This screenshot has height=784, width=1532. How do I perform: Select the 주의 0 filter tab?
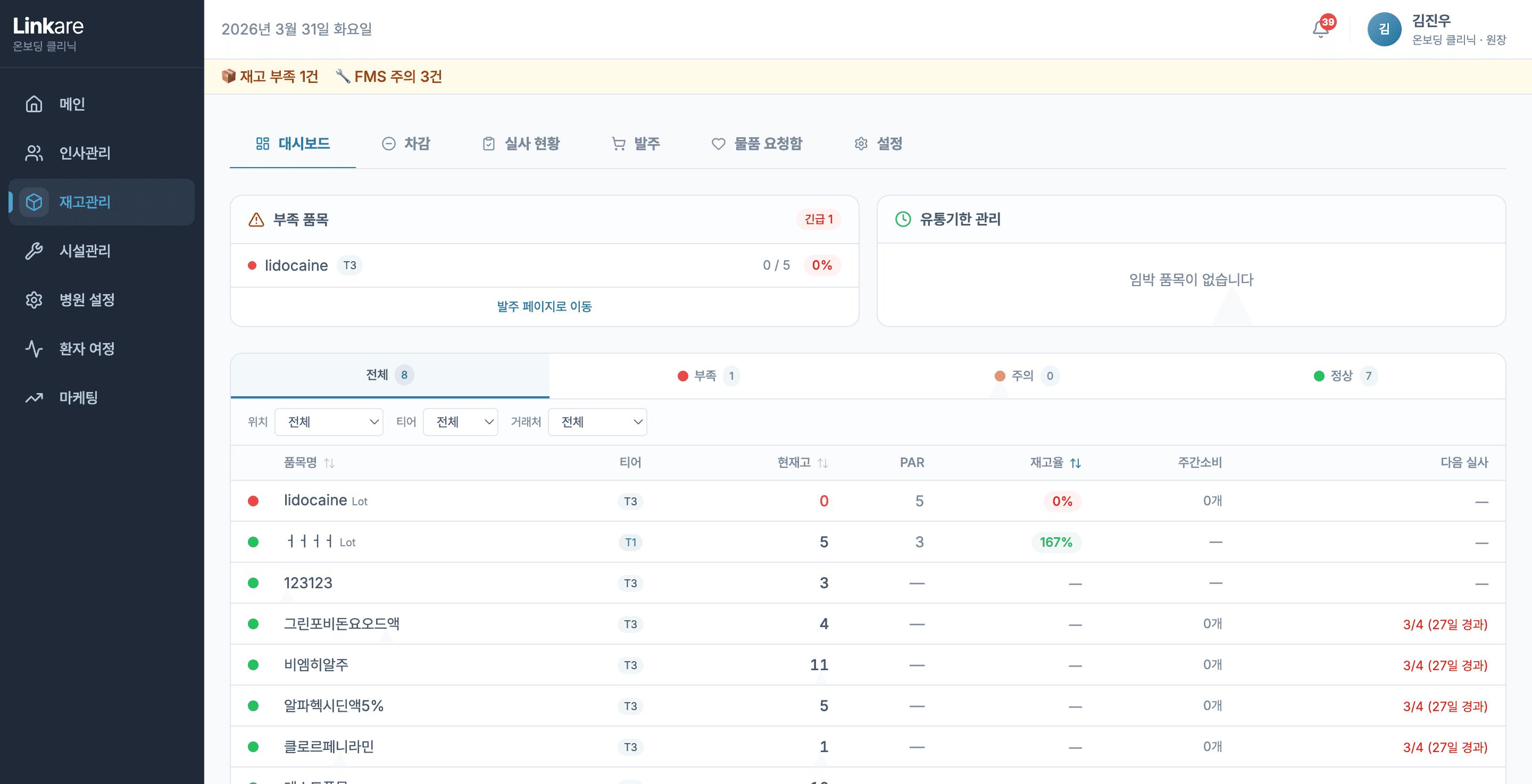click(x=1027, y=376)
